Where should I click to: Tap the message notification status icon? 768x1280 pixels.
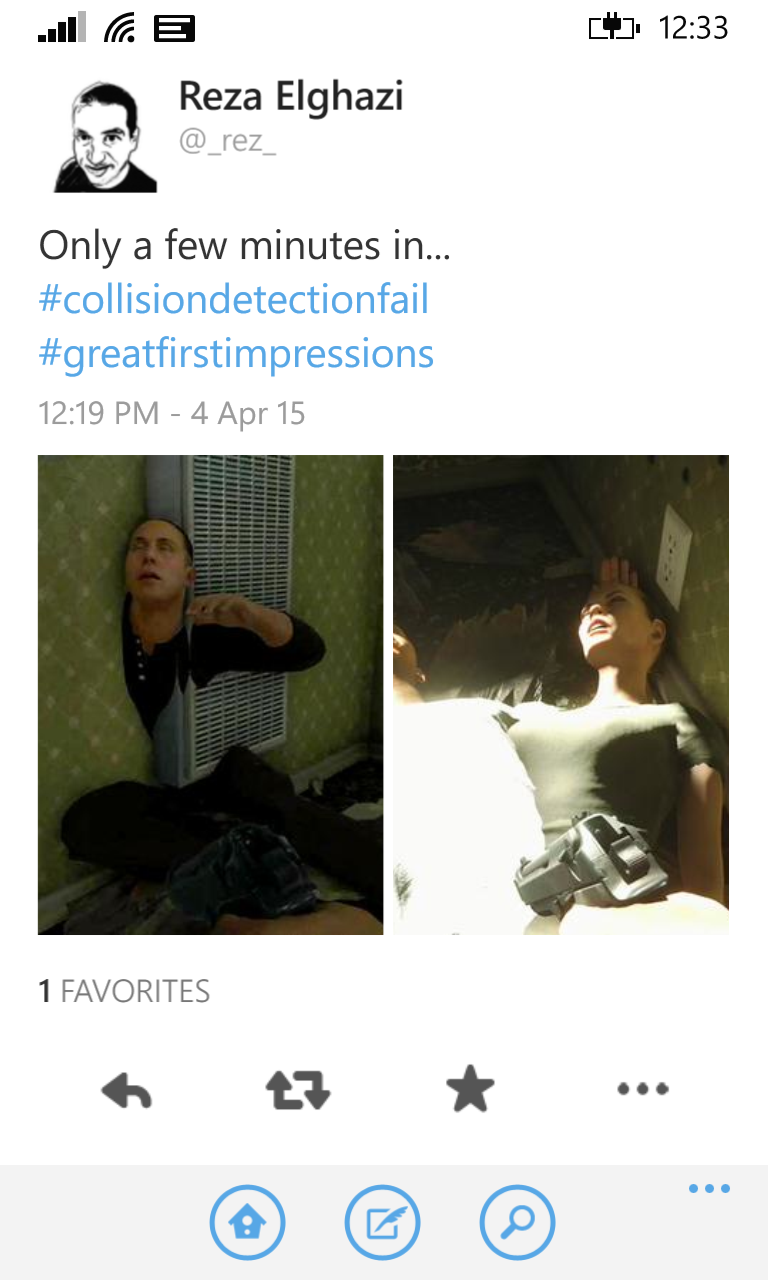[174, 28]
